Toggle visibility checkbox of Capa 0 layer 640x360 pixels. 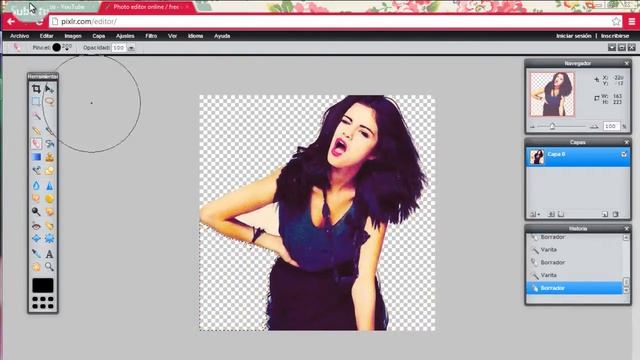point(624,154)
